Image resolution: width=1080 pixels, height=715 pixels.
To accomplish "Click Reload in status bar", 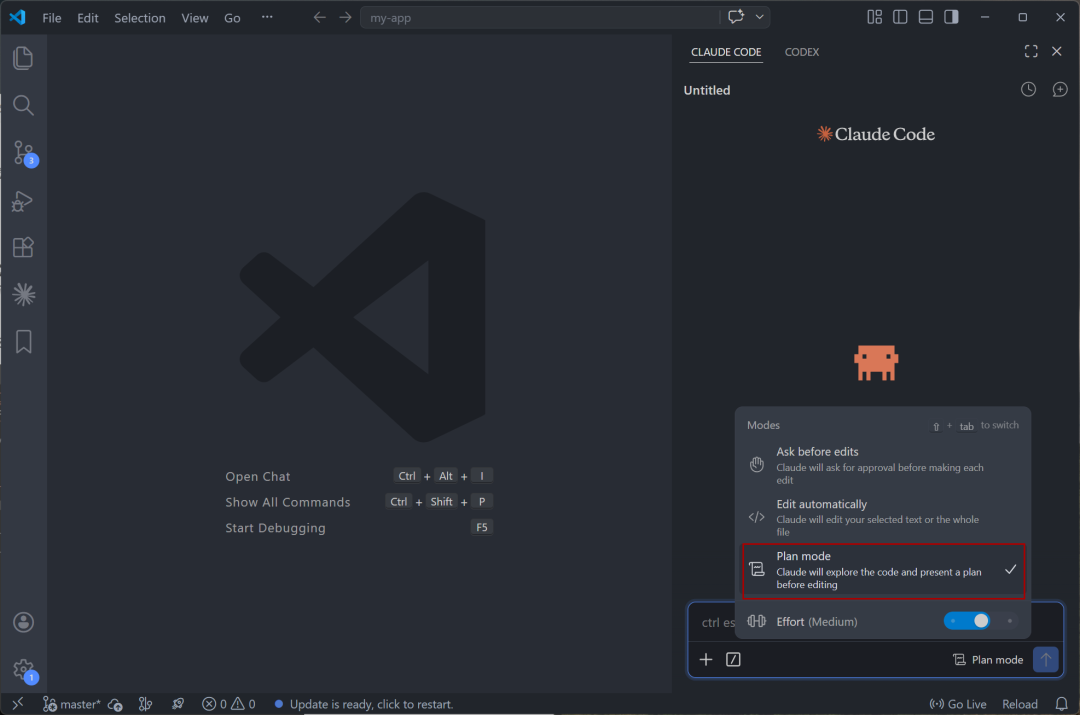I will pyautogui.click(x=1019, y=704).
